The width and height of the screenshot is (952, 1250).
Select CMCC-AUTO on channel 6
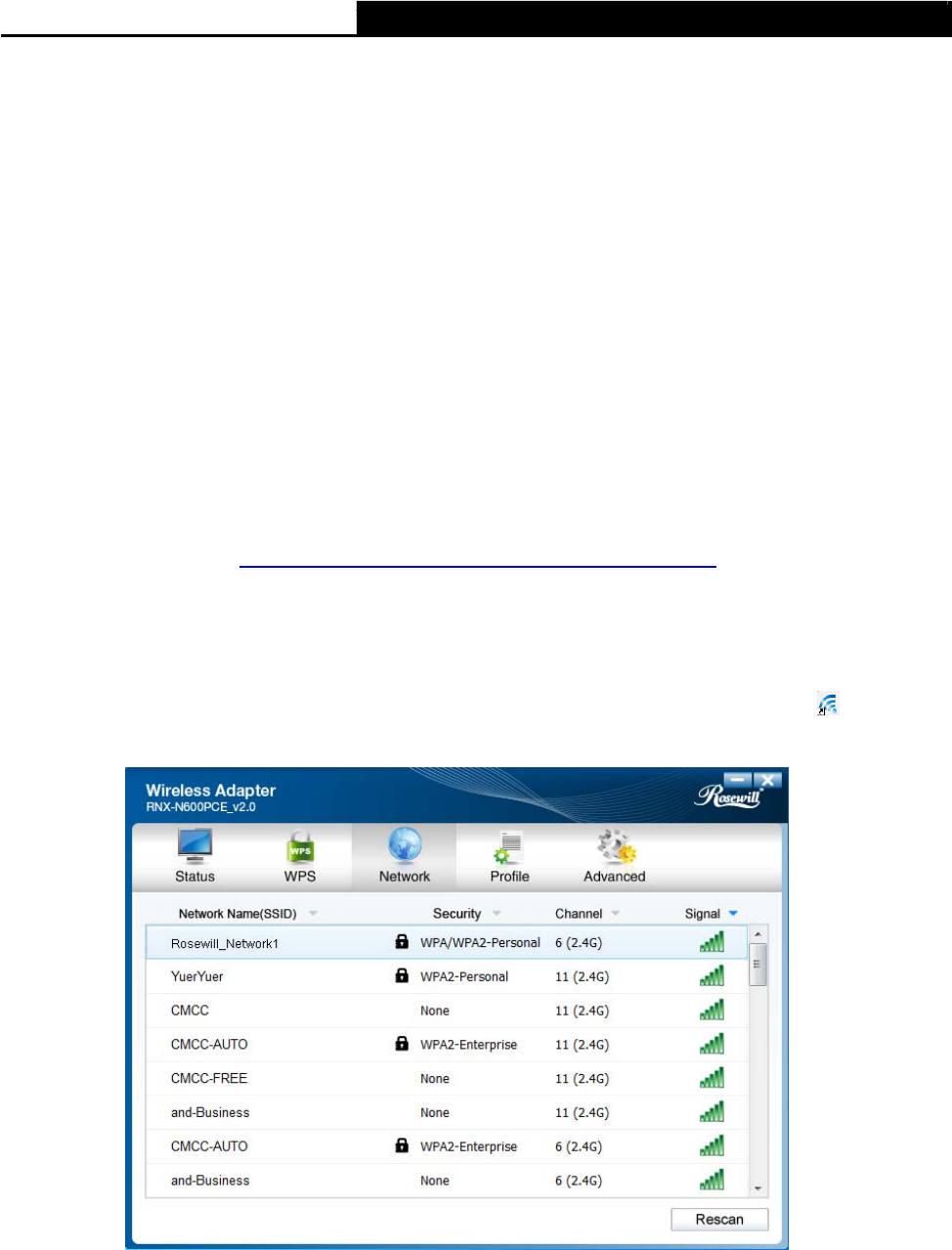tap(209, 1146)
